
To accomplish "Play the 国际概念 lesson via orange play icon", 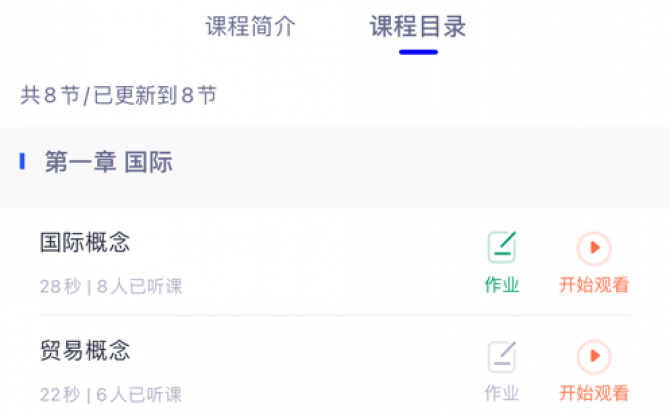I will click(x=594, y=248).
